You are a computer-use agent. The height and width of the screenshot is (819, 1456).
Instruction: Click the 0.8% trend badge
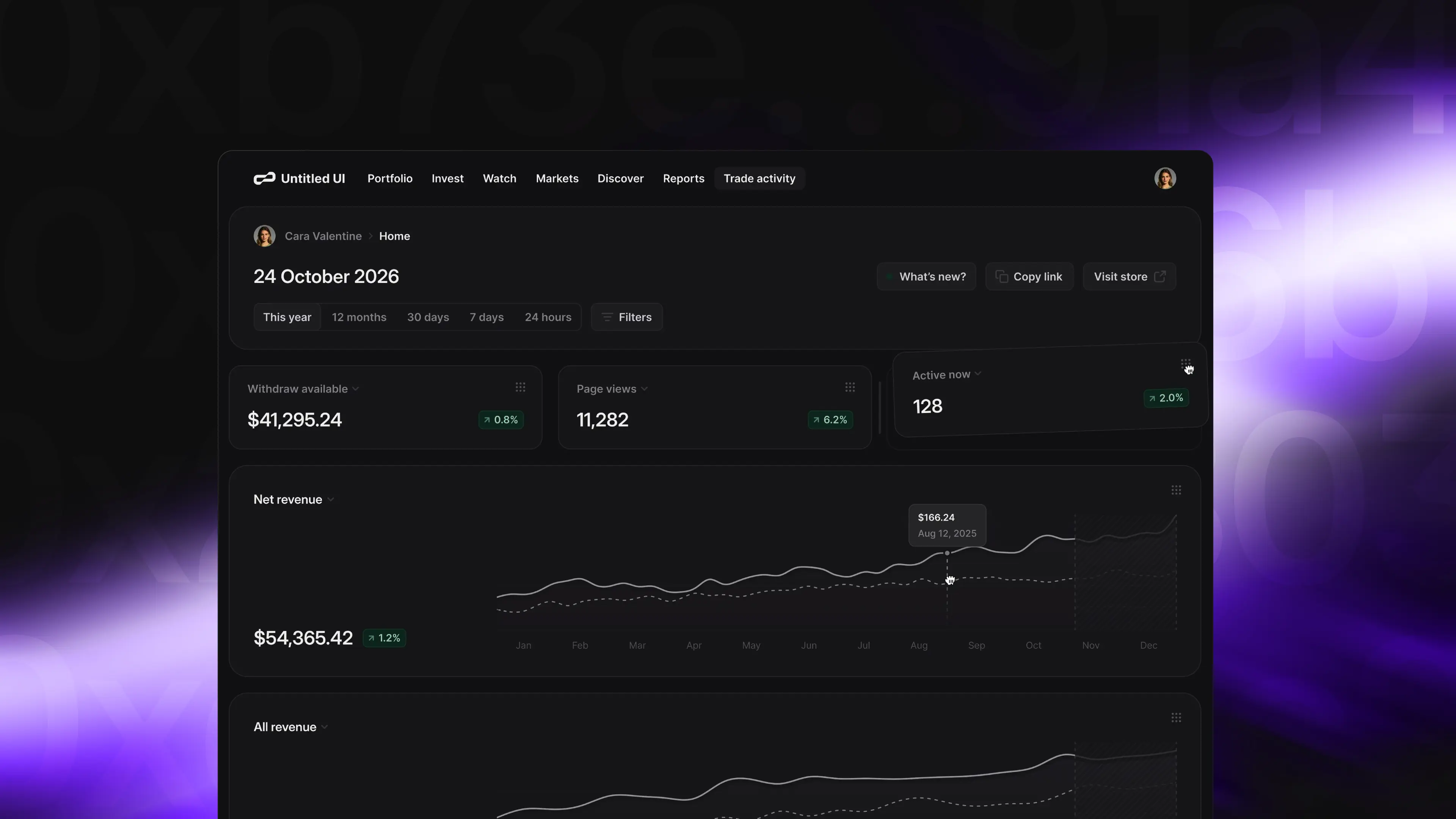click(x=501, y=420)
